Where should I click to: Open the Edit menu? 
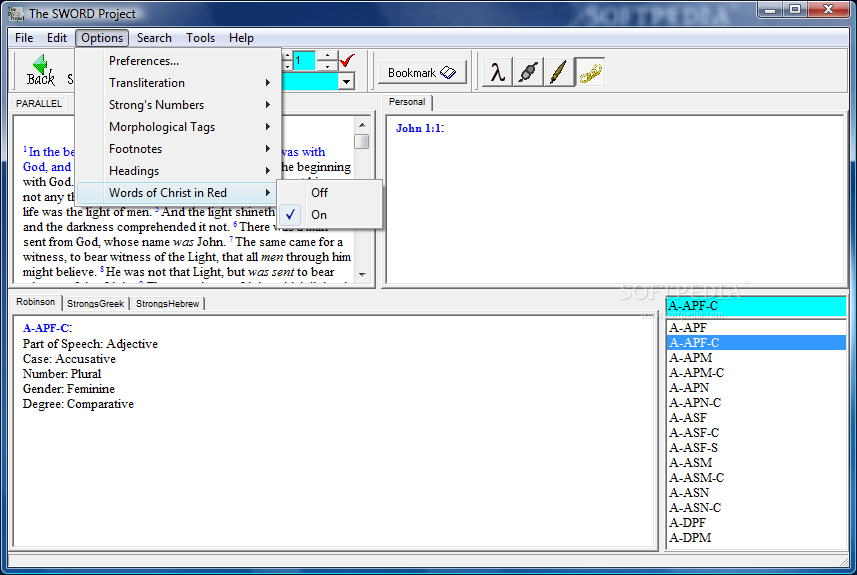(x=57, y=38)
